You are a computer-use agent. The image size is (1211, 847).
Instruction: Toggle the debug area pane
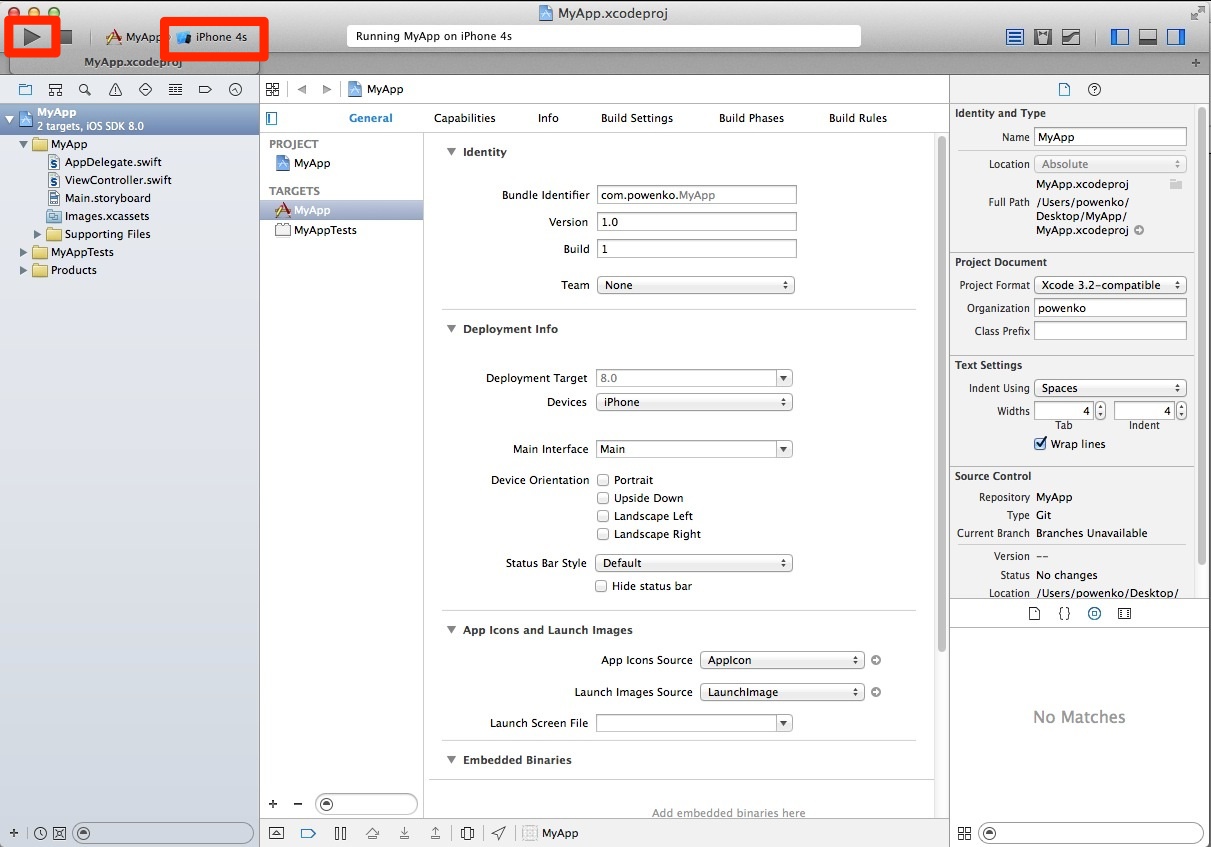point(1148,37)
